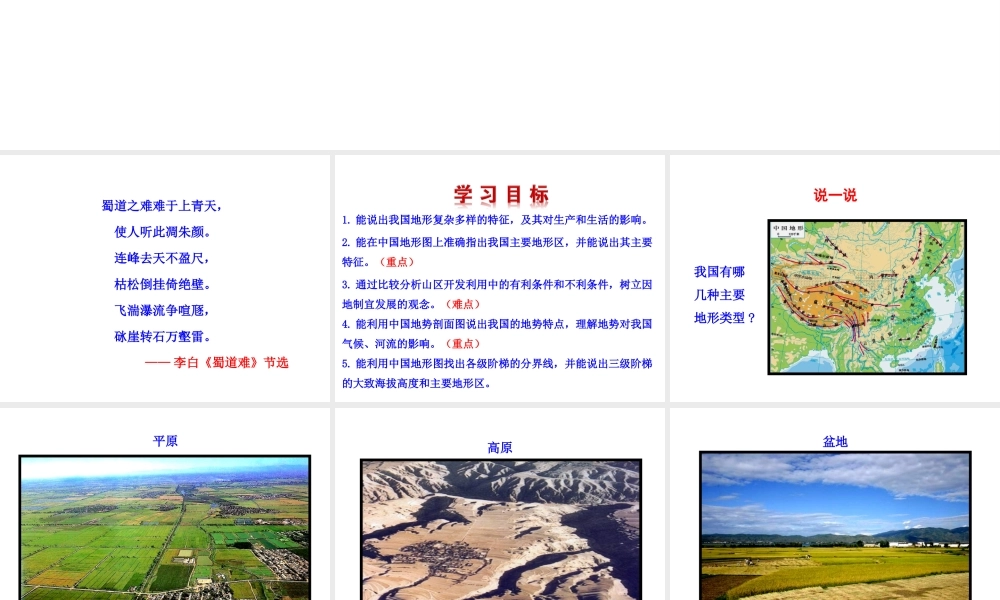The image size is (1000, 600).
Task: Click the text 几种主要
Action: click(719, 295)
